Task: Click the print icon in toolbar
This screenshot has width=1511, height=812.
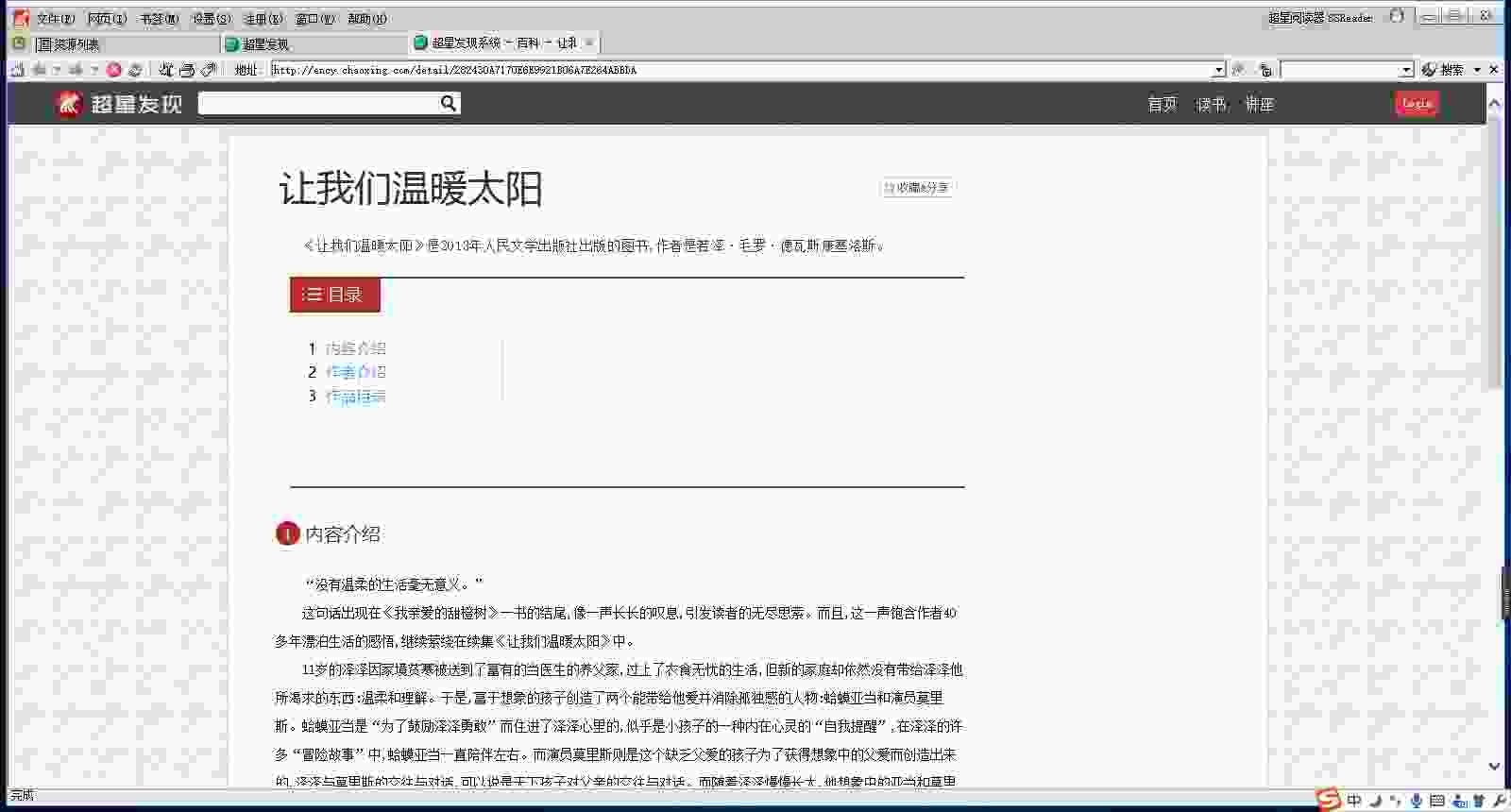Action: pos(187,69)
